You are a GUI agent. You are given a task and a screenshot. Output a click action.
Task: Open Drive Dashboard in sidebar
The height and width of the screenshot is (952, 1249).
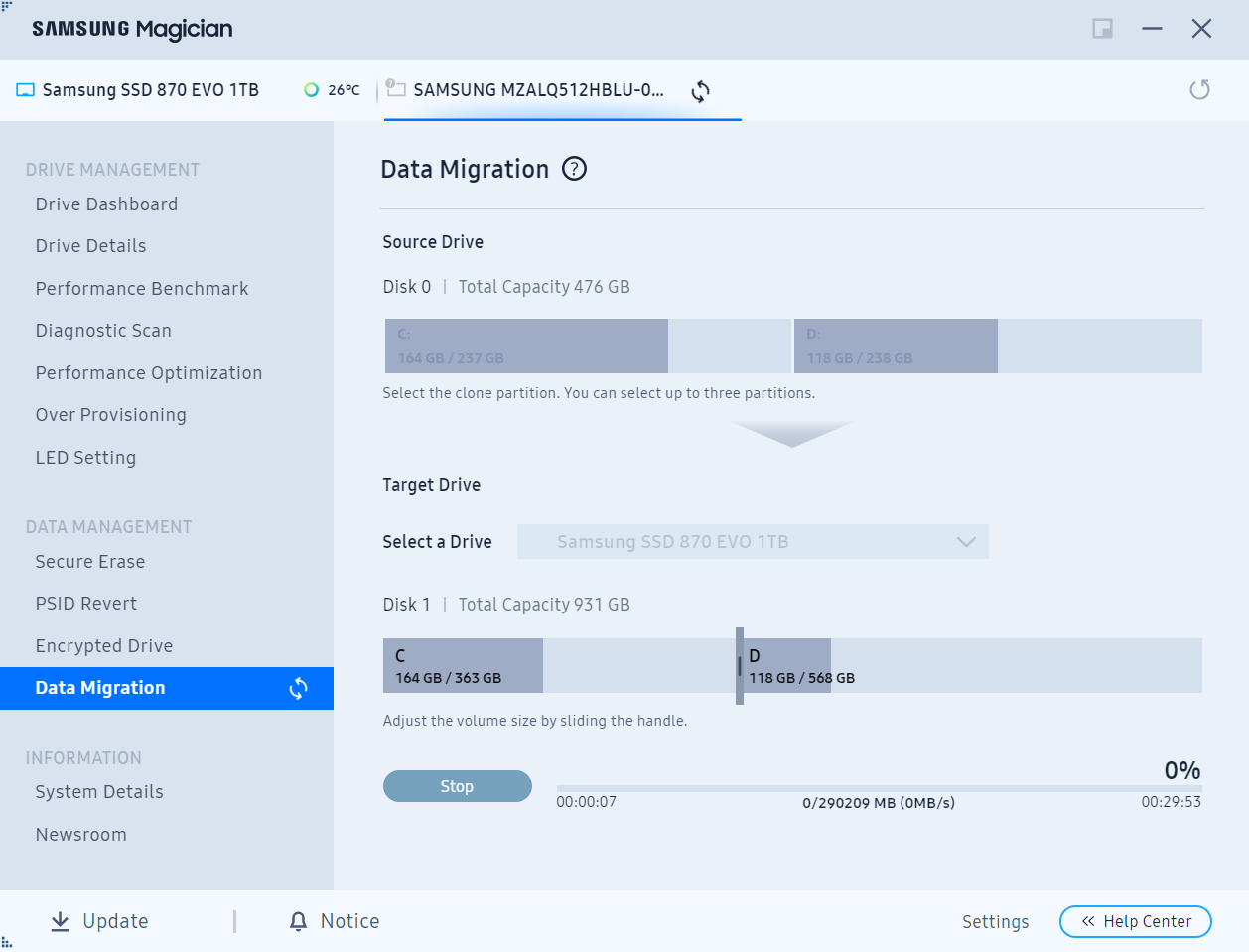click(x=106, y=204)
